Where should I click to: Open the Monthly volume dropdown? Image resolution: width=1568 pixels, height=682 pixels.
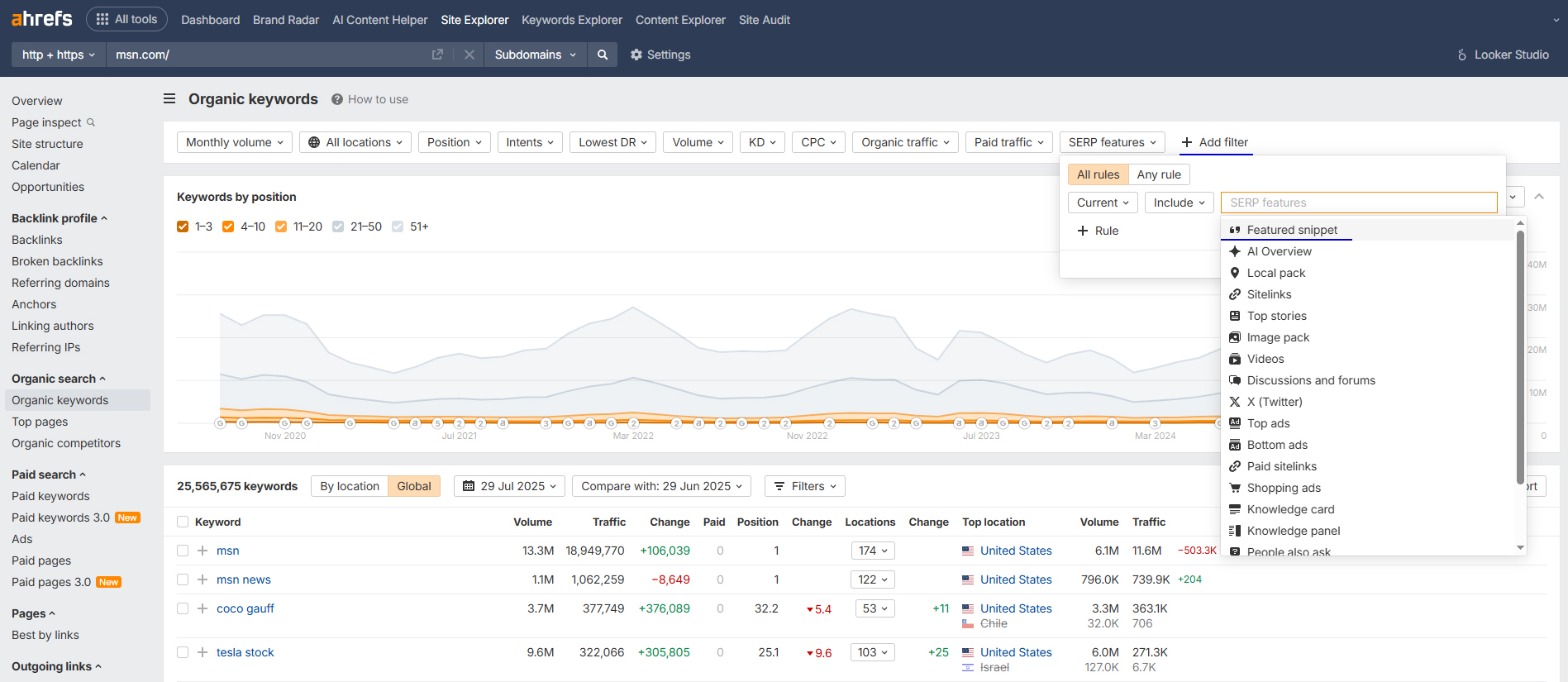pyautogui.click(x=235, y=142)
